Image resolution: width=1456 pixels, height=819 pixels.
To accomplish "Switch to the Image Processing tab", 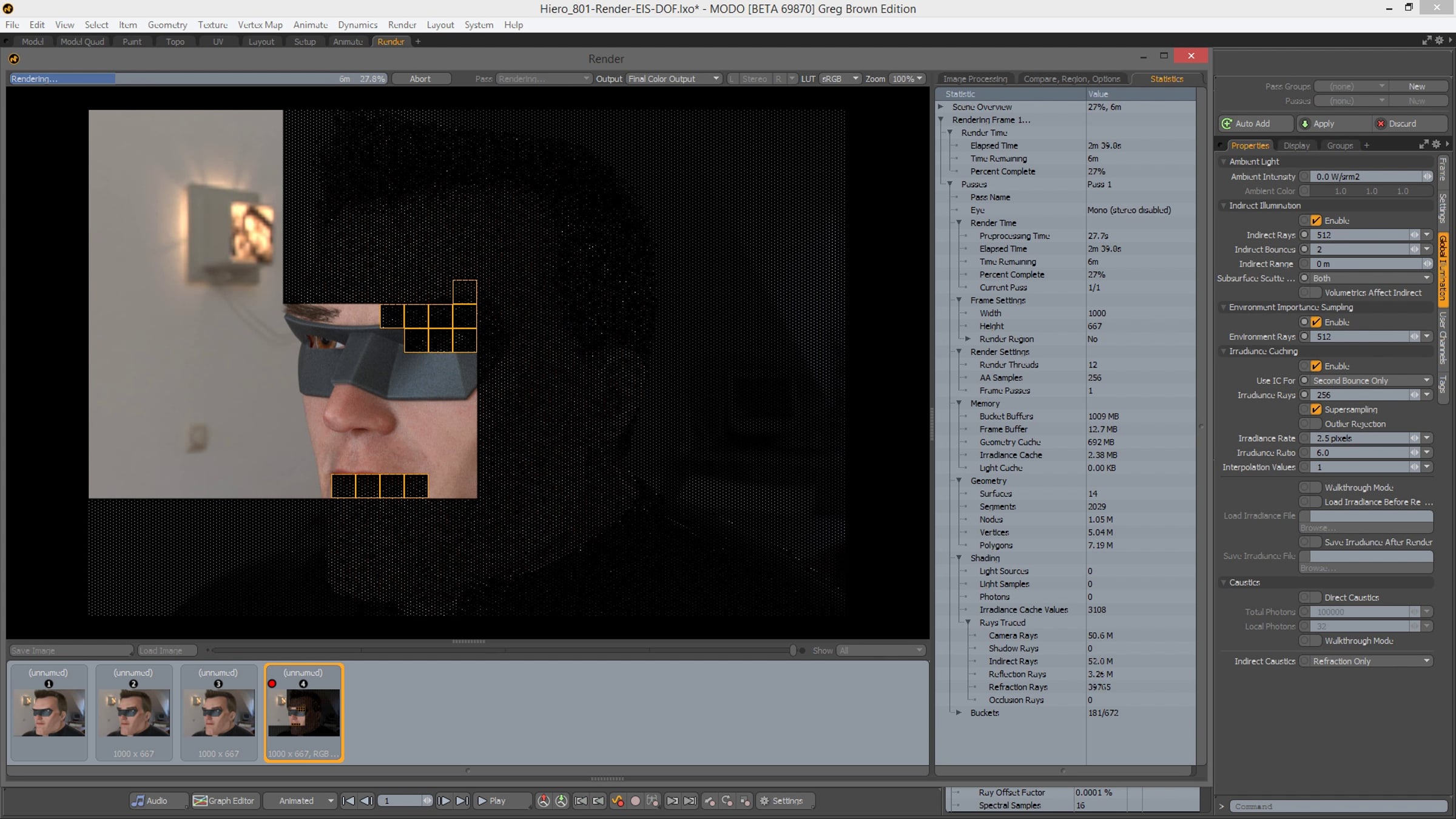I will coord(975,79).
